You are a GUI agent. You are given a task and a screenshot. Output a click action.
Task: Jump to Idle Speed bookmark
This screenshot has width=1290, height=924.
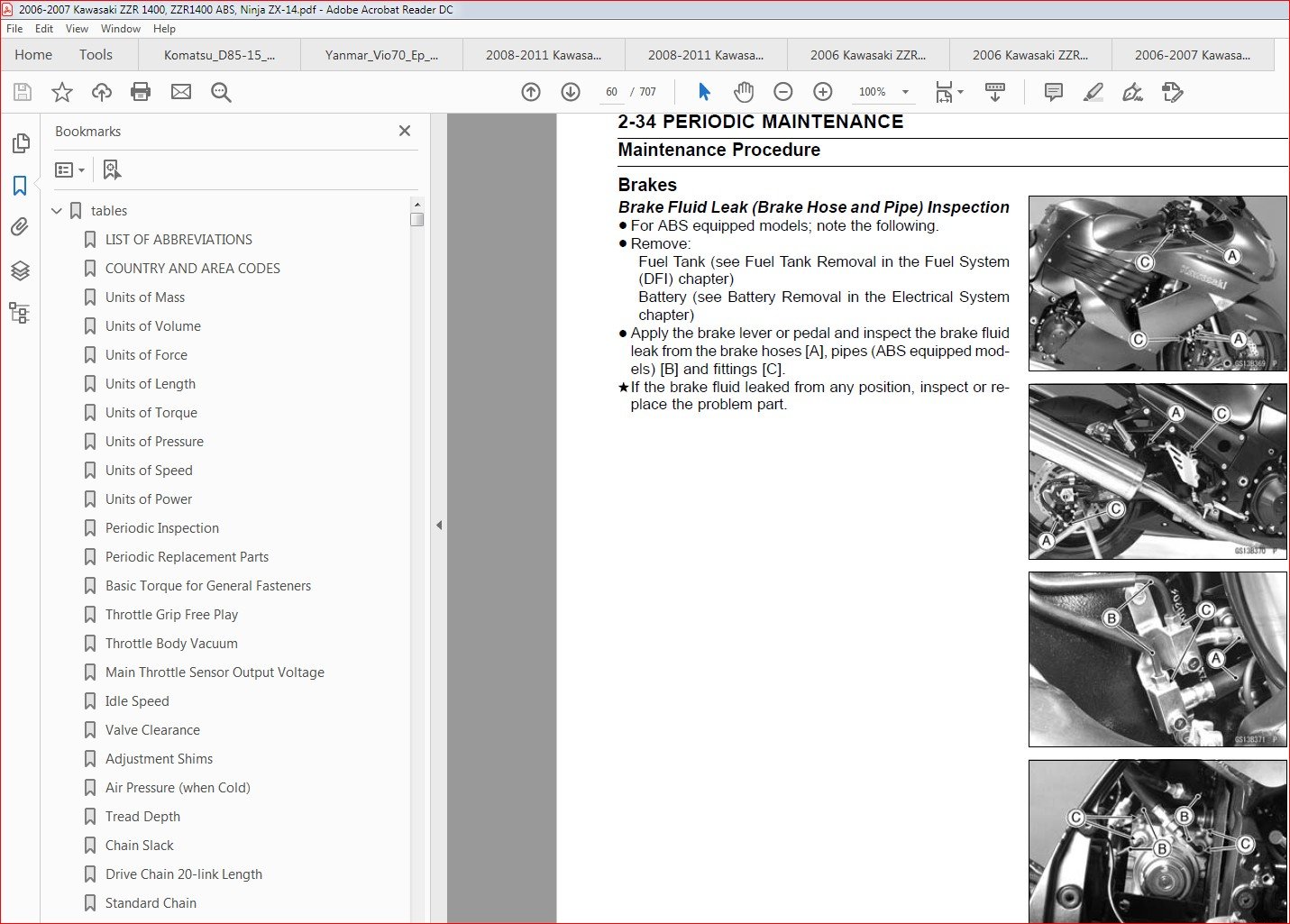click(137, 701)
